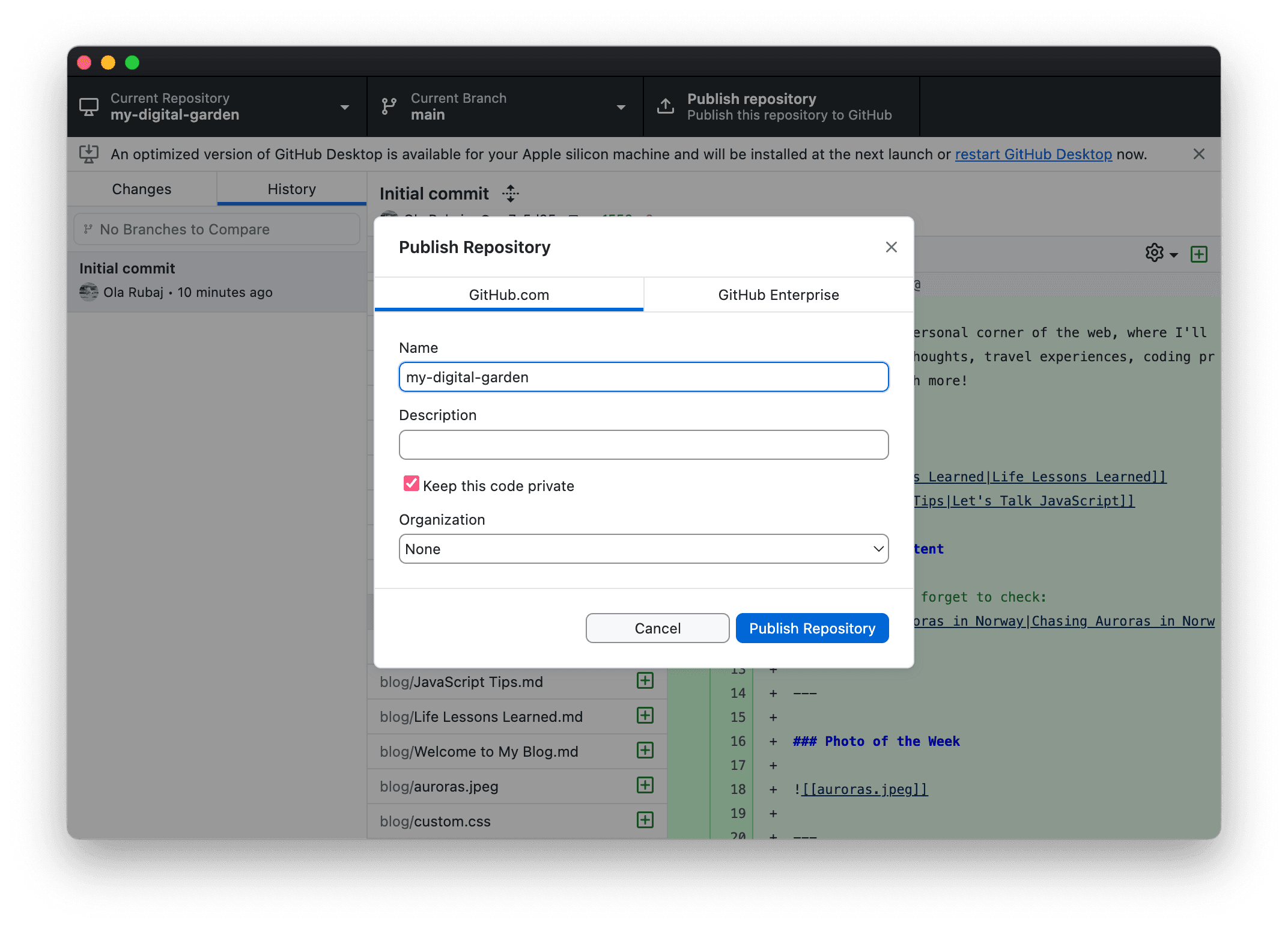Open the diff settings gear menu
Viewport: 1288px width, 928px height.
point(1161,254)
